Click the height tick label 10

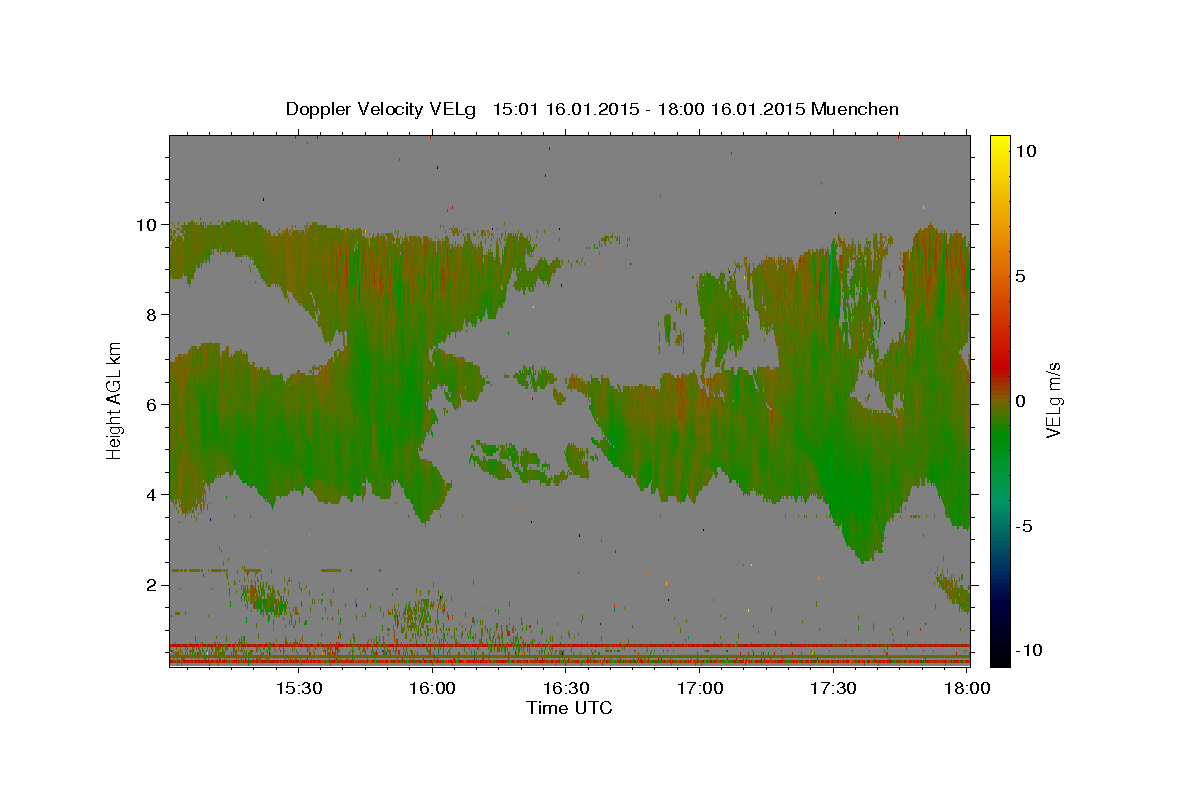coord(149,225)
